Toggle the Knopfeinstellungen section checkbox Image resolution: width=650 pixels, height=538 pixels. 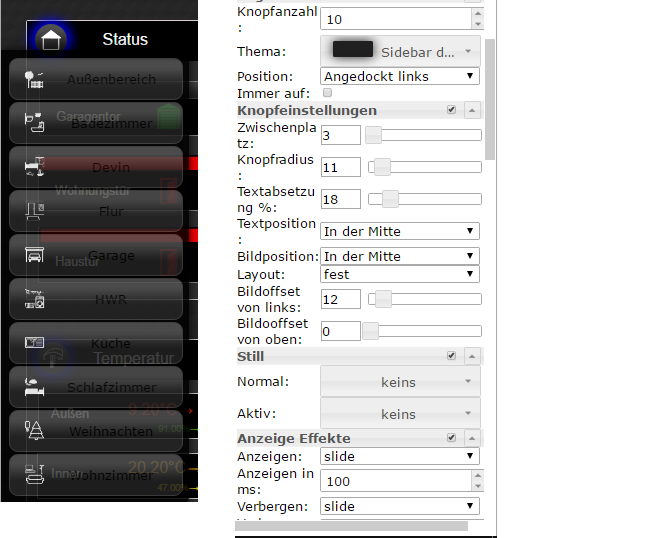(451, 110)
